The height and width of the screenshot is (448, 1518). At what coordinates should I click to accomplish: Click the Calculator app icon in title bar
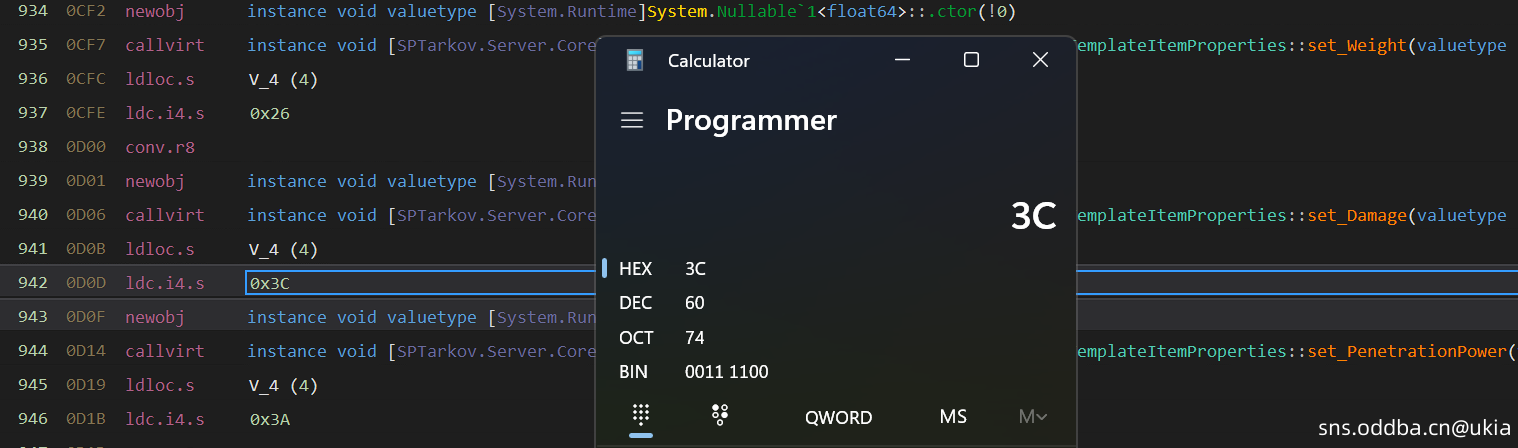(x=635, y=60)
